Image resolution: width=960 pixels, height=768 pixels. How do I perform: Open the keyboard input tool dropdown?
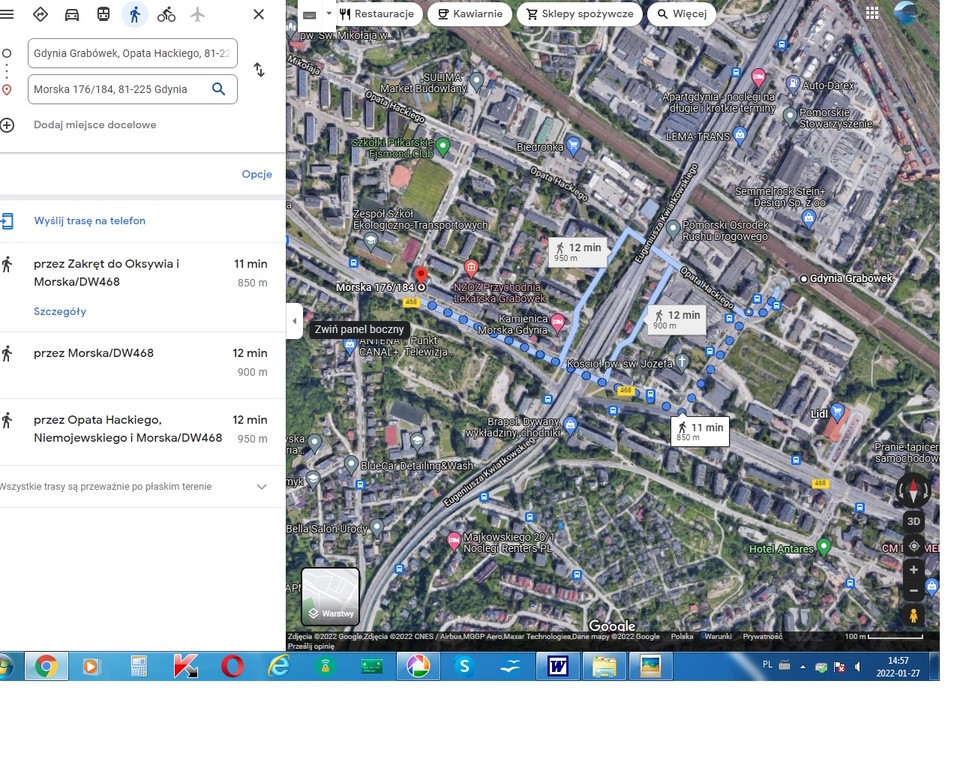click(329, 13)
